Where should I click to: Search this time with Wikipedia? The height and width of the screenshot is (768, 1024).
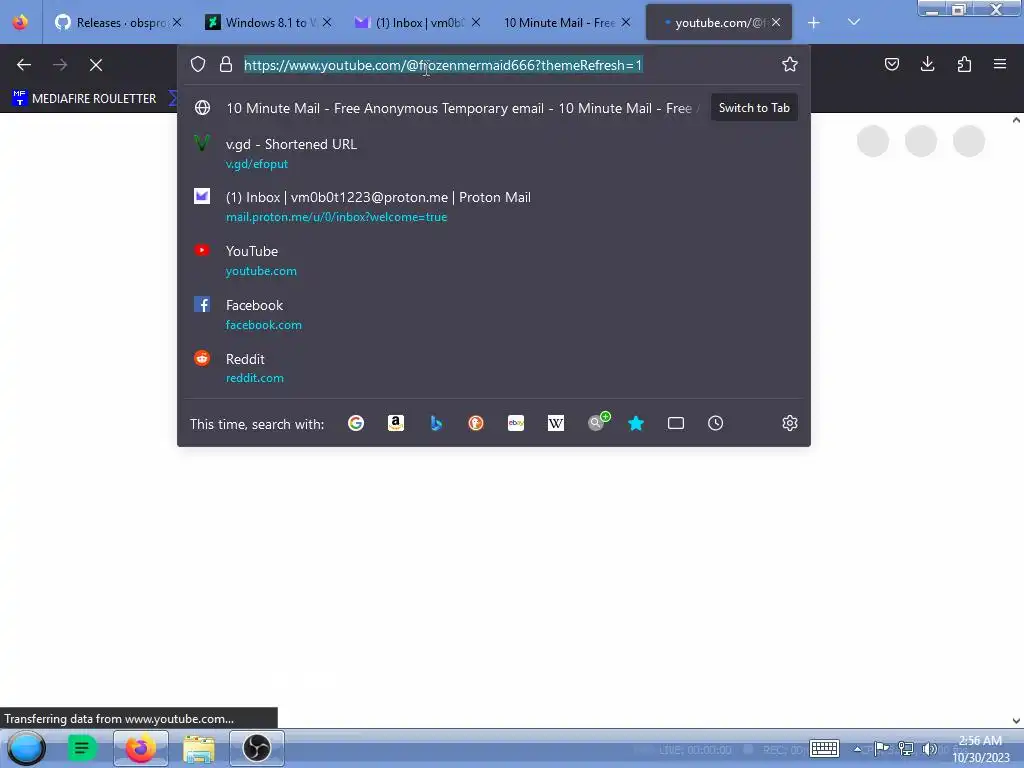point(556,423)
